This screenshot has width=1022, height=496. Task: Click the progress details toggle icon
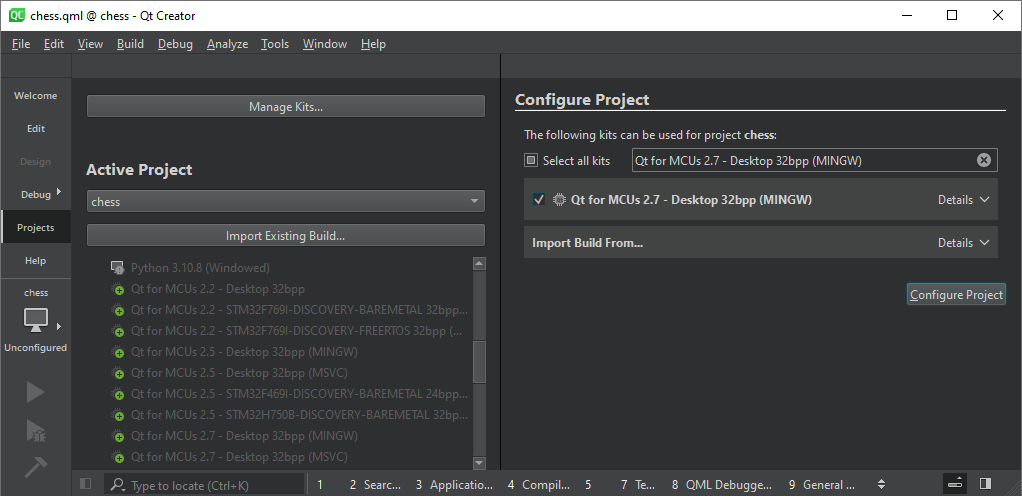click(x=955, y=484)
